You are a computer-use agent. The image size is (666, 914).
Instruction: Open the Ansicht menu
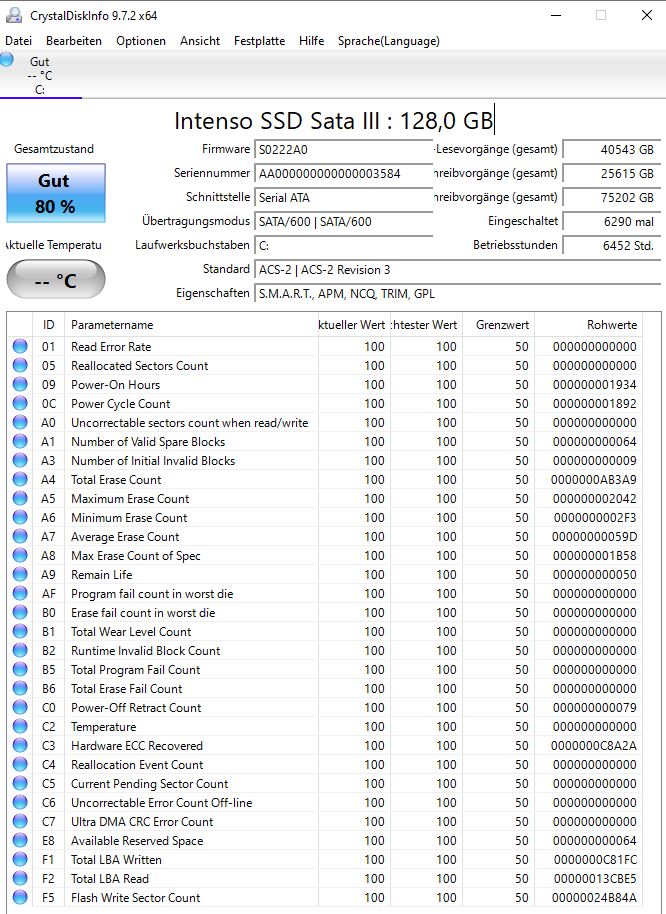tap(200, 41)
